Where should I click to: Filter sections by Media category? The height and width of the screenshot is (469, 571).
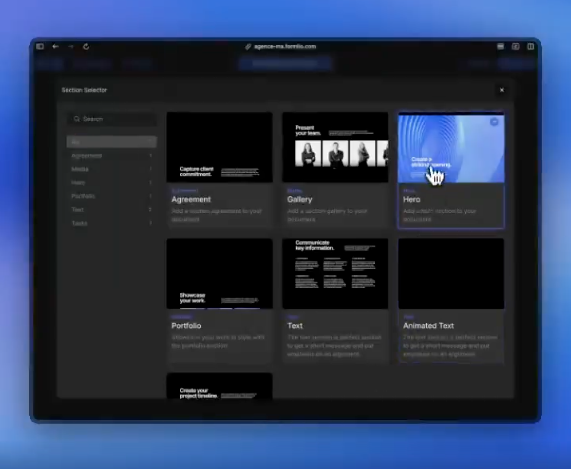pyautogui.click(x=112, y=169)
